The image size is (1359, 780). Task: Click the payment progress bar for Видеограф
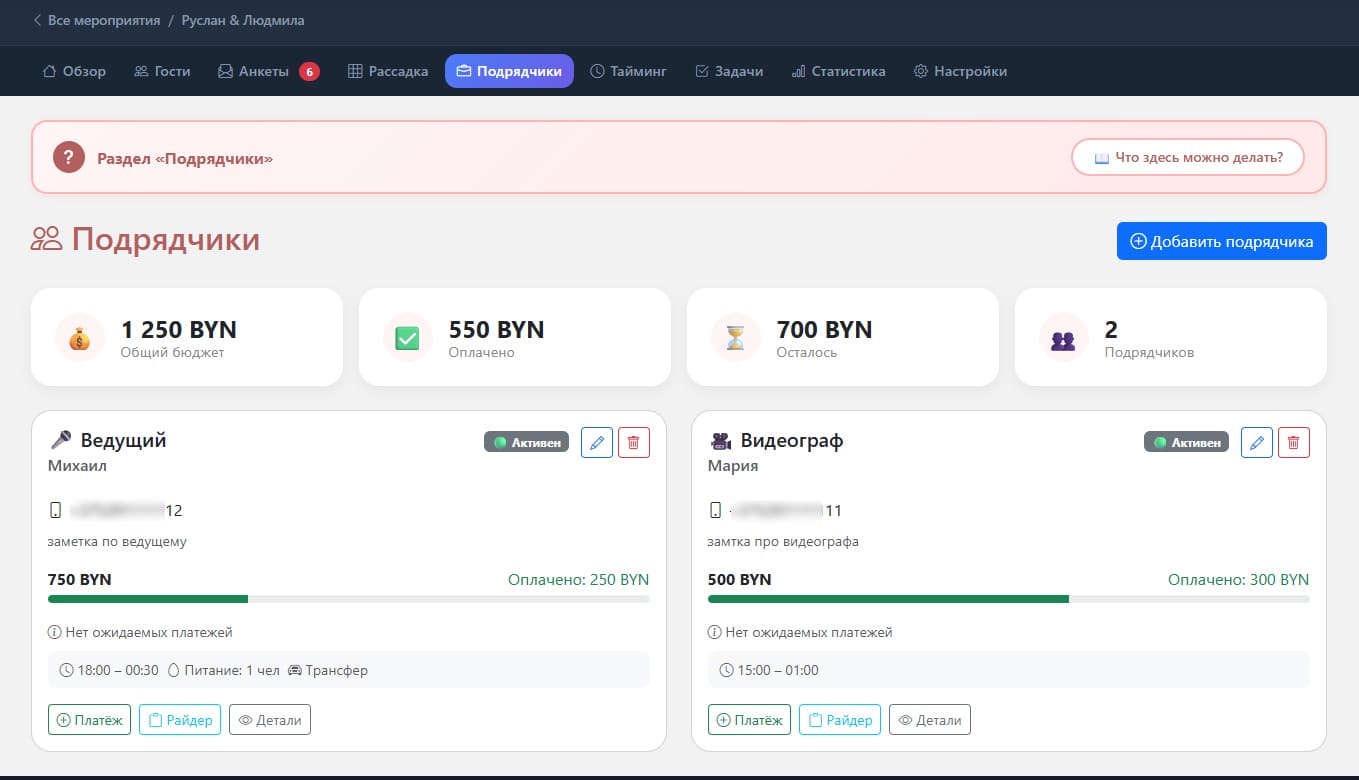pos(1009,599)
